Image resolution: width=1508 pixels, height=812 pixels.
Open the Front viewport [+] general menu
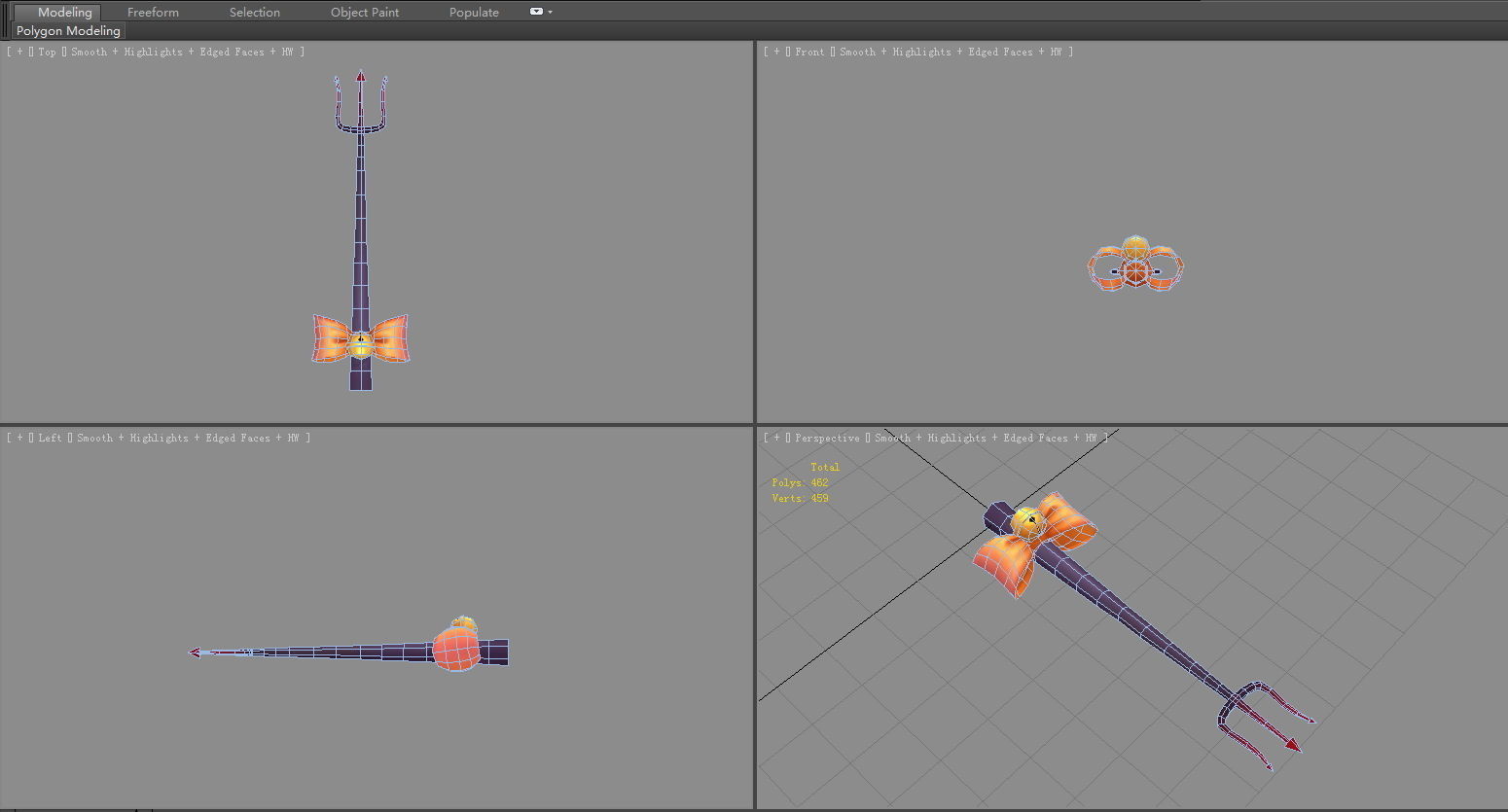click(x=776, y=52)
